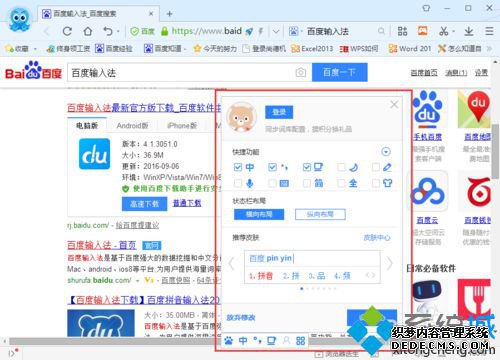Click the blue du software logo

94,154
